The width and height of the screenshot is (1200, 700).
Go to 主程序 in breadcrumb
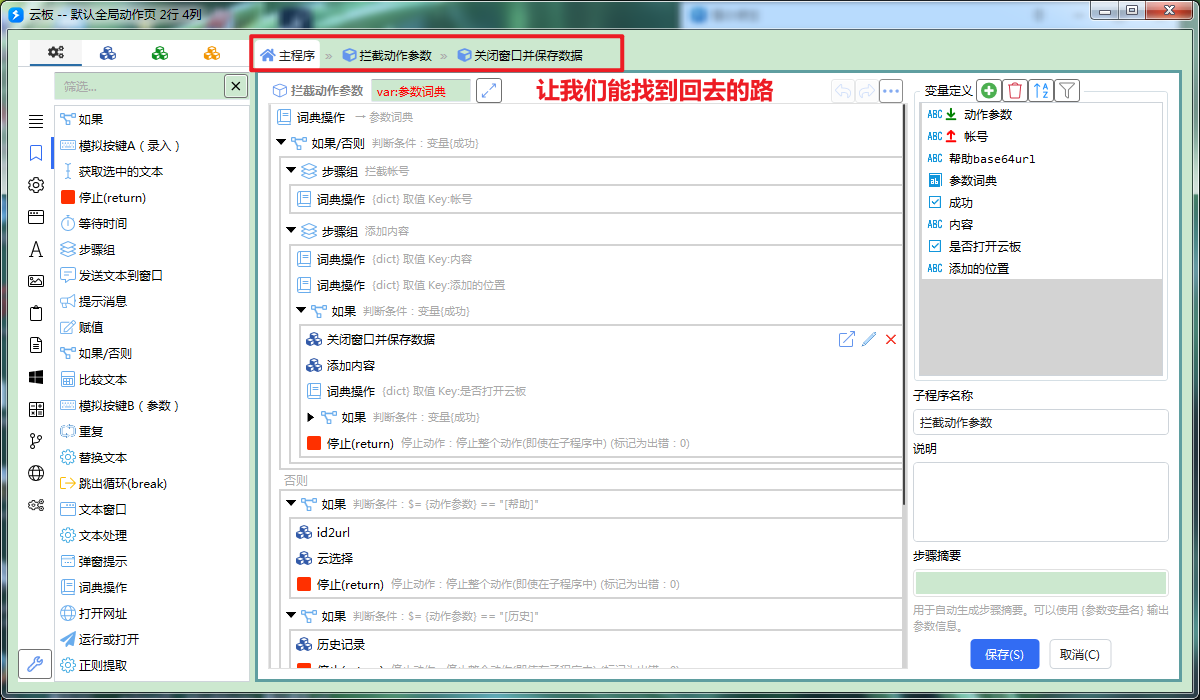[288, 55]
